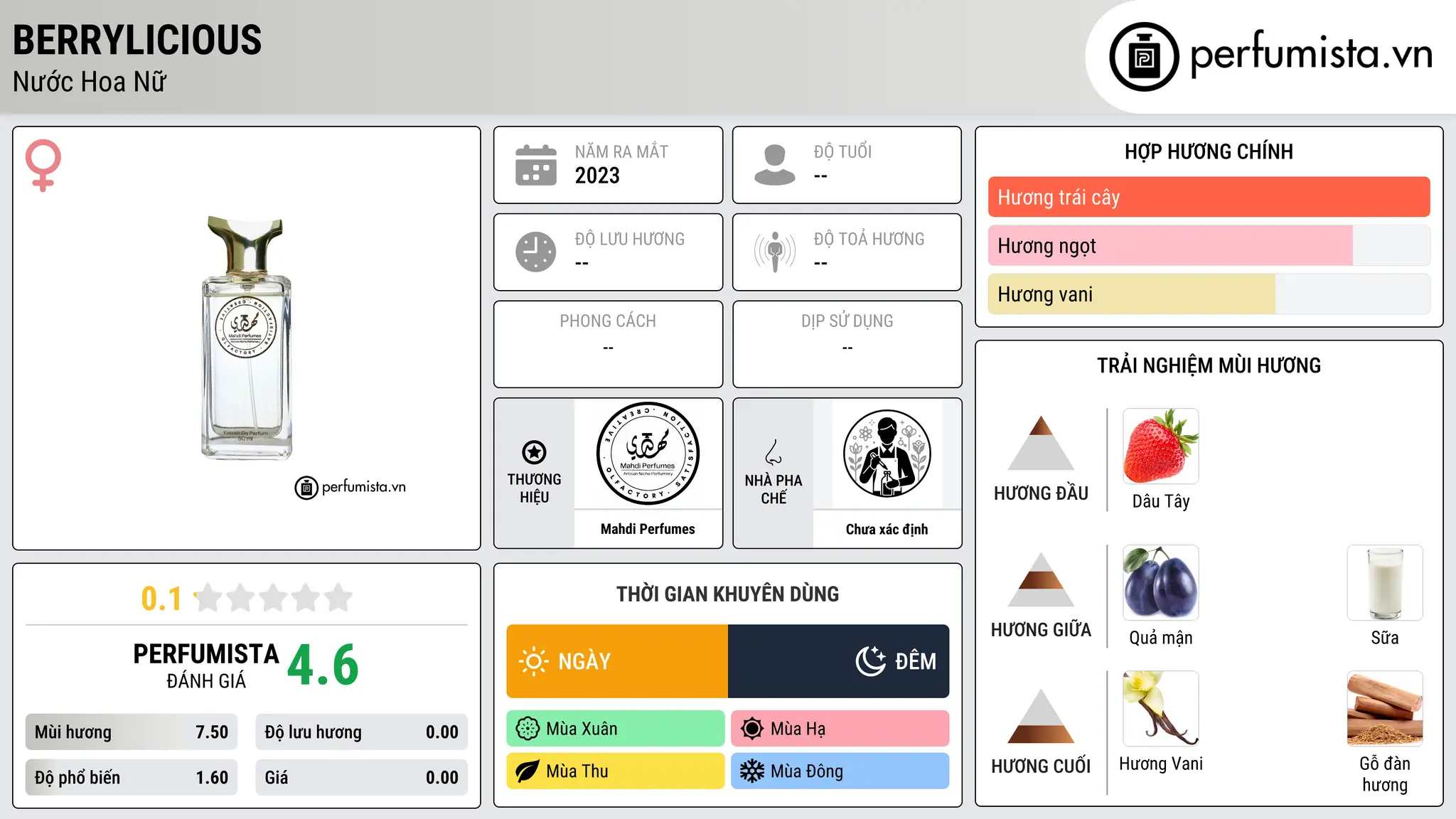Click the calendar icon beside release year
The image size is (1456, 819).
pos(536,165)
